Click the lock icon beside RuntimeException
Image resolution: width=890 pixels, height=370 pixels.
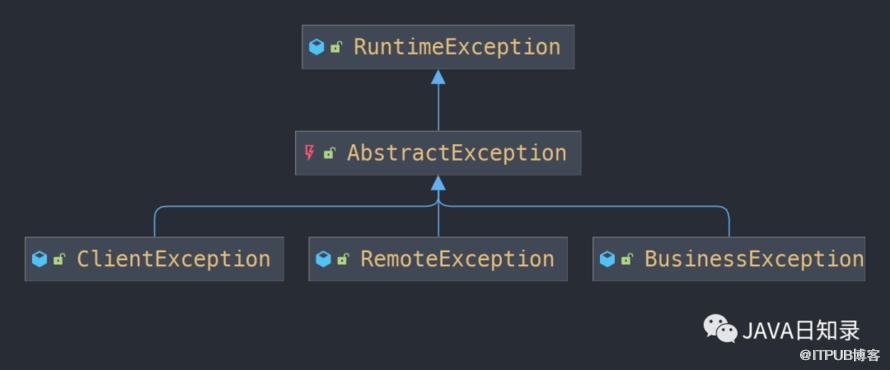click(335, 48)
